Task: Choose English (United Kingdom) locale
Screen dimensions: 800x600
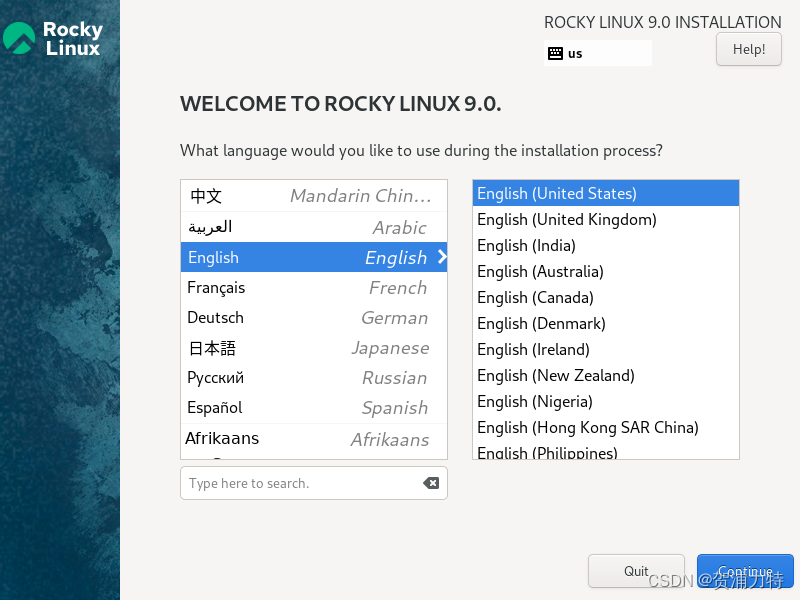Action: tap(606, 219)
